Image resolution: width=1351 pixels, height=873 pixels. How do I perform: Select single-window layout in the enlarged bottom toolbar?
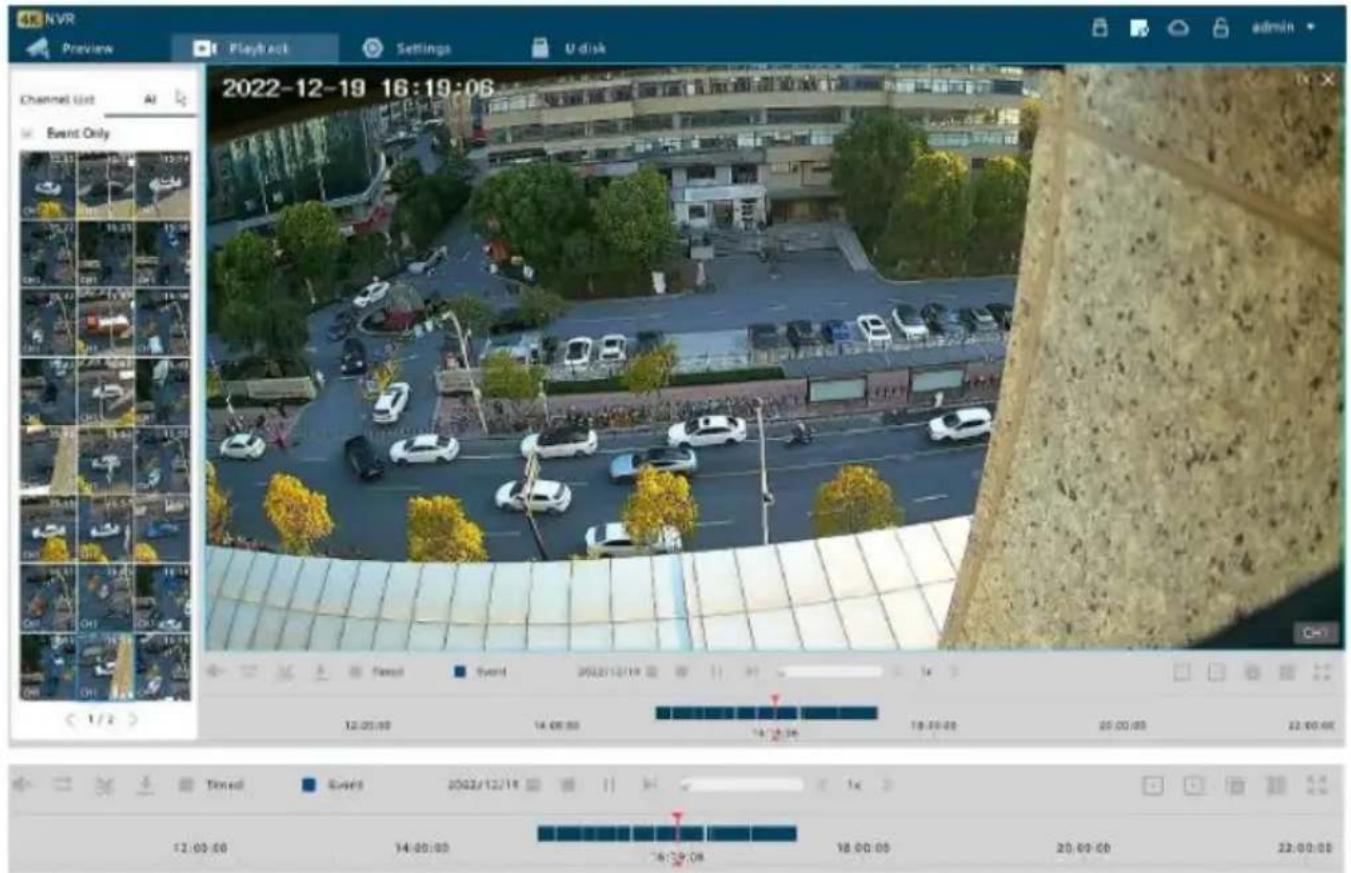pos(1153,786)
